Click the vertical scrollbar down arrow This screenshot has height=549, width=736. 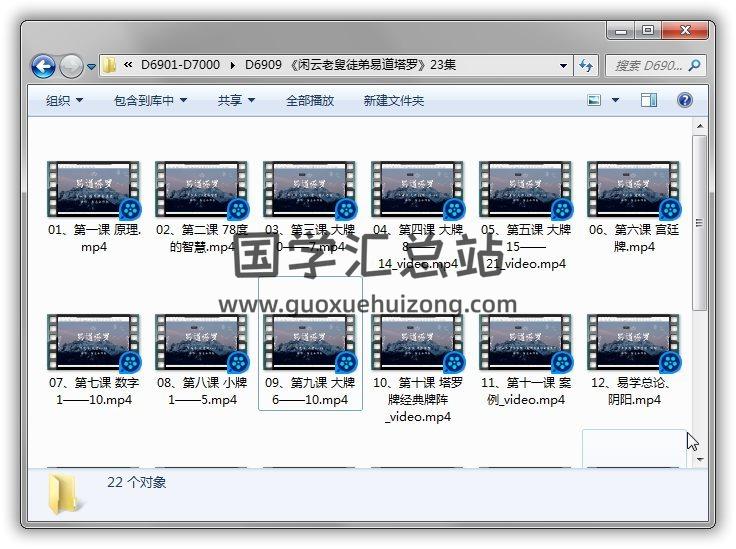tap(700, 459)
